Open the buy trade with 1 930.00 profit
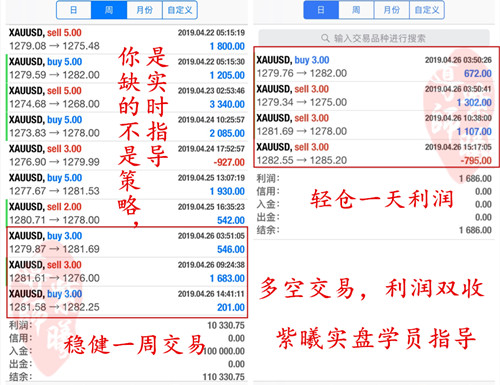This screenshot has width=500, height=385. [x=127, y=184]
